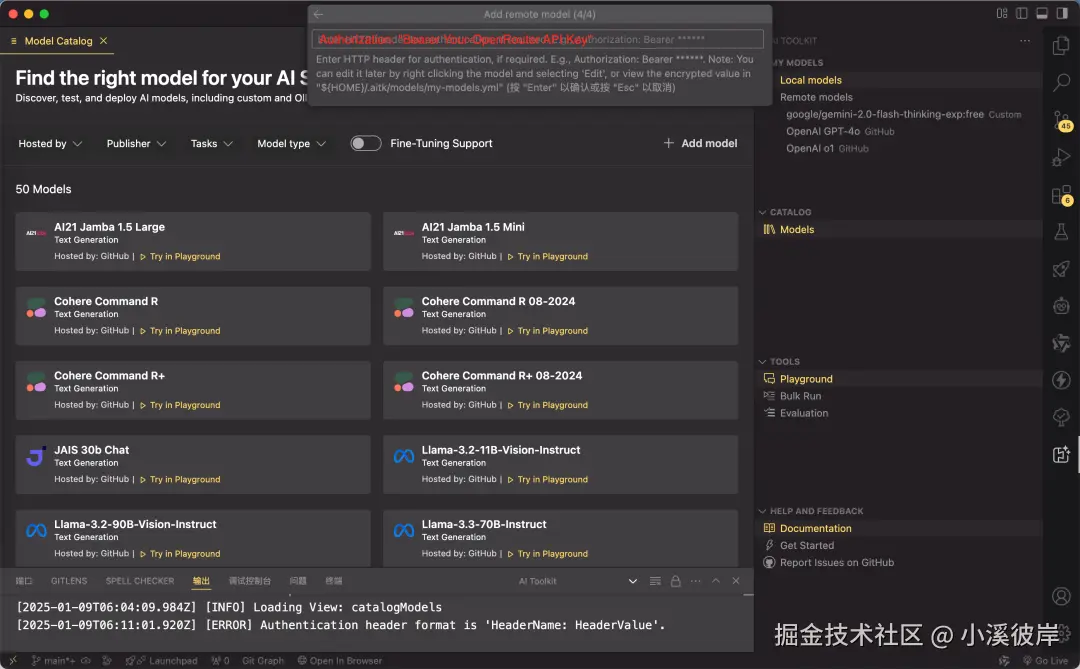
Task: Open output panel more actions ellipsis
Action: tap(696, 581)
